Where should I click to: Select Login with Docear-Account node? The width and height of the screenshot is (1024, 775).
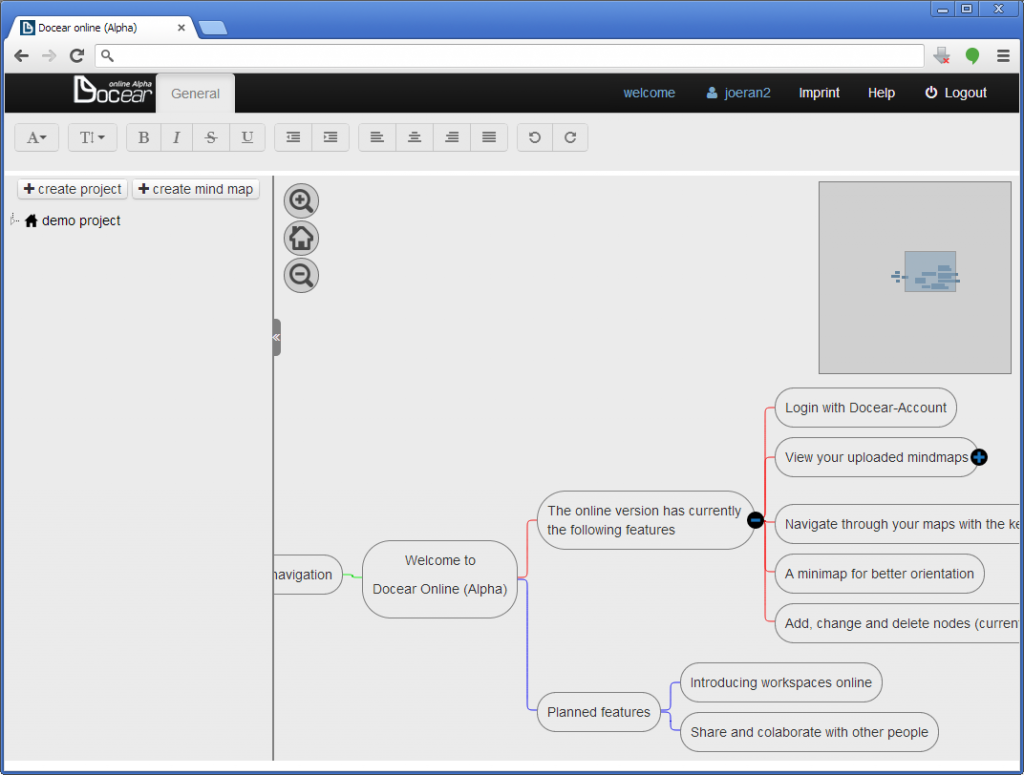click(865, 407)
